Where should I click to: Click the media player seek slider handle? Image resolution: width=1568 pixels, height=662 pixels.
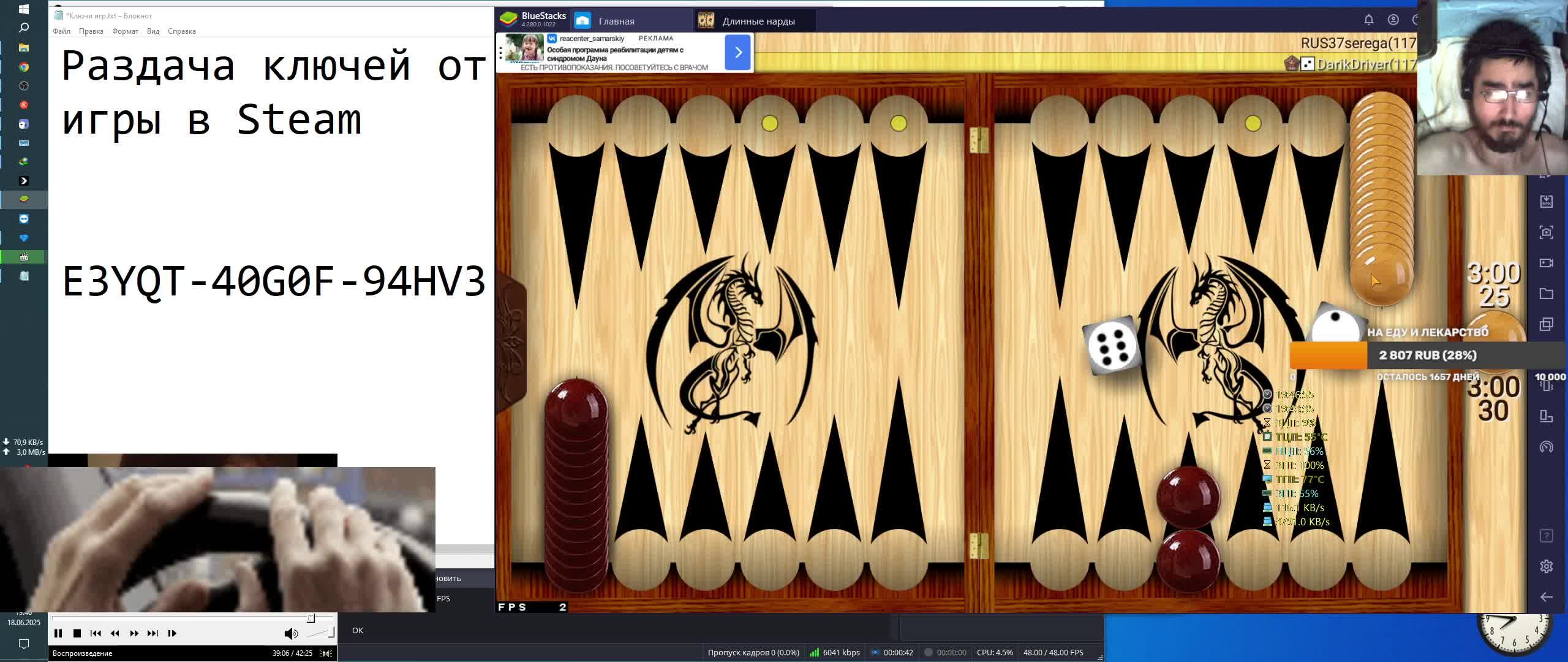(311, 618)
